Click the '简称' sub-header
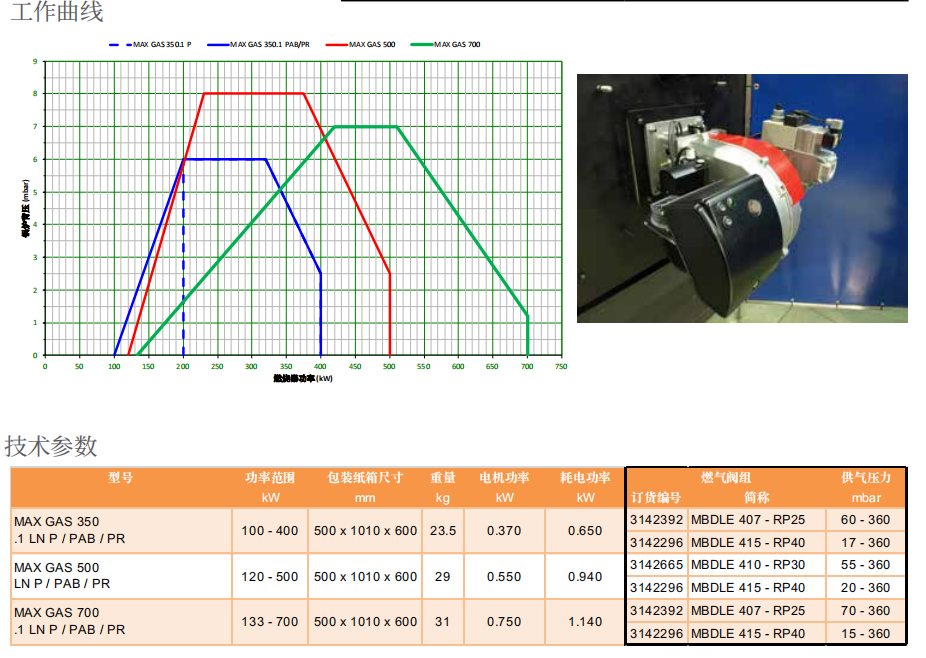926x658 pixels. coord(757,497)
